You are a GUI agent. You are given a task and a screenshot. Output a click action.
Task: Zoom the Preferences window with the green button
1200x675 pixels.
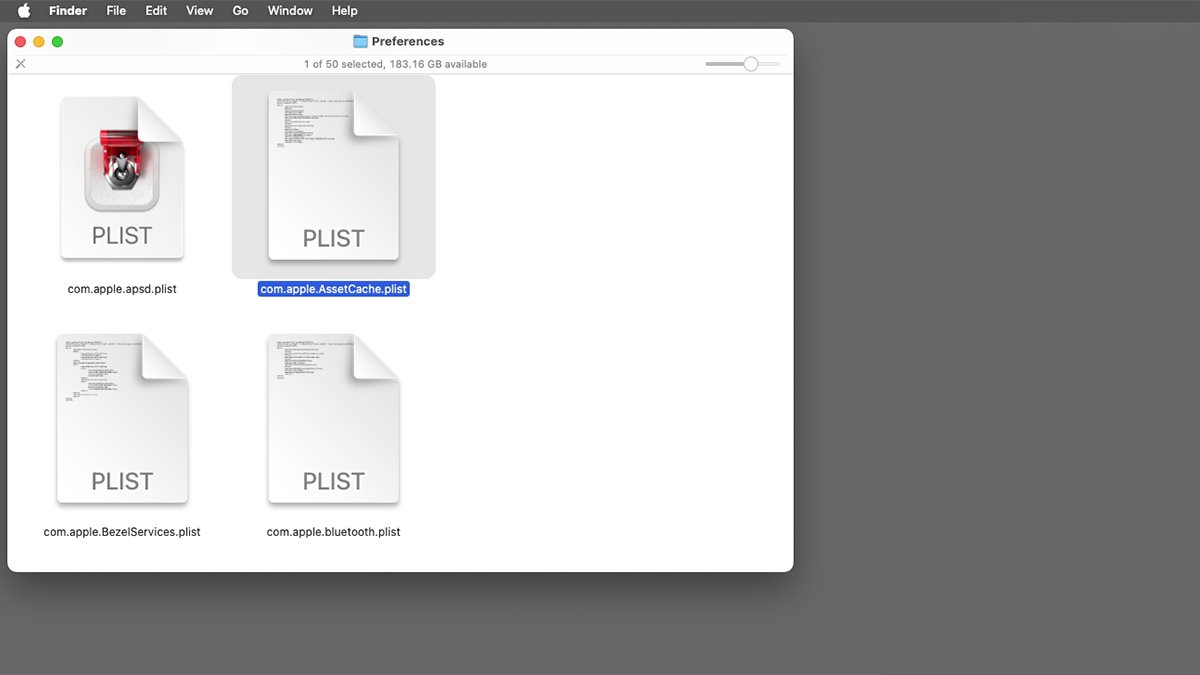click(x=57, y=41)
